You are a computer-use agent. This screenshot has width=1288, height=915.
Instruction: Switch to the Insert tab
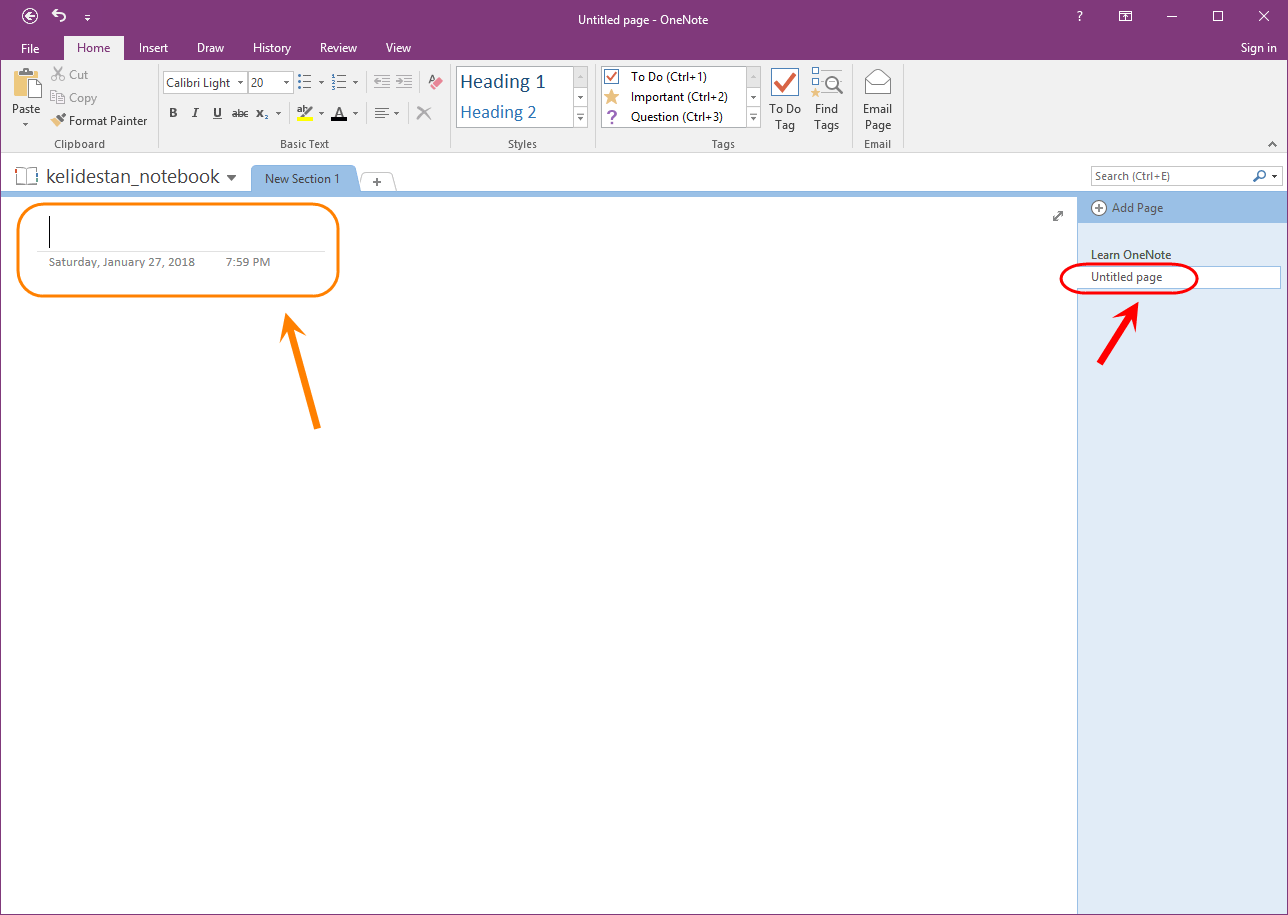(x=153, y=48)
